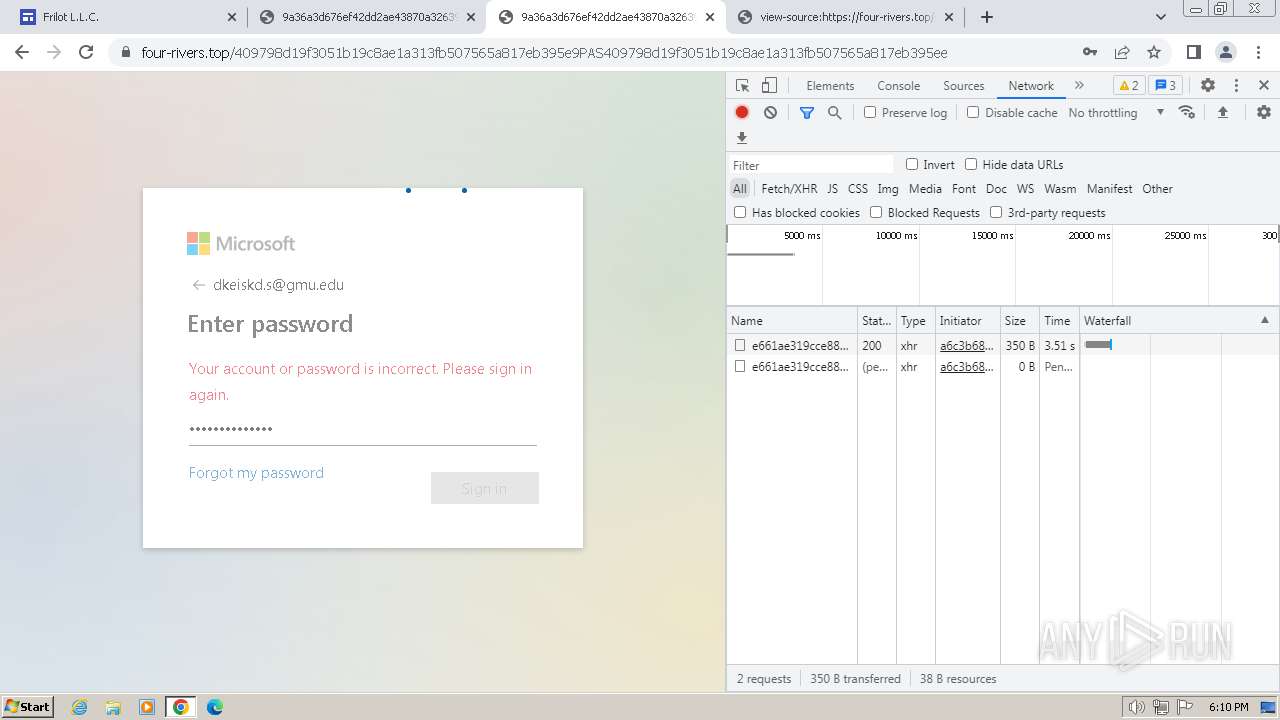This screenshot has width=1280, height=720.
Task: Open initiator link of the pending request
Action: pos(966,367)
